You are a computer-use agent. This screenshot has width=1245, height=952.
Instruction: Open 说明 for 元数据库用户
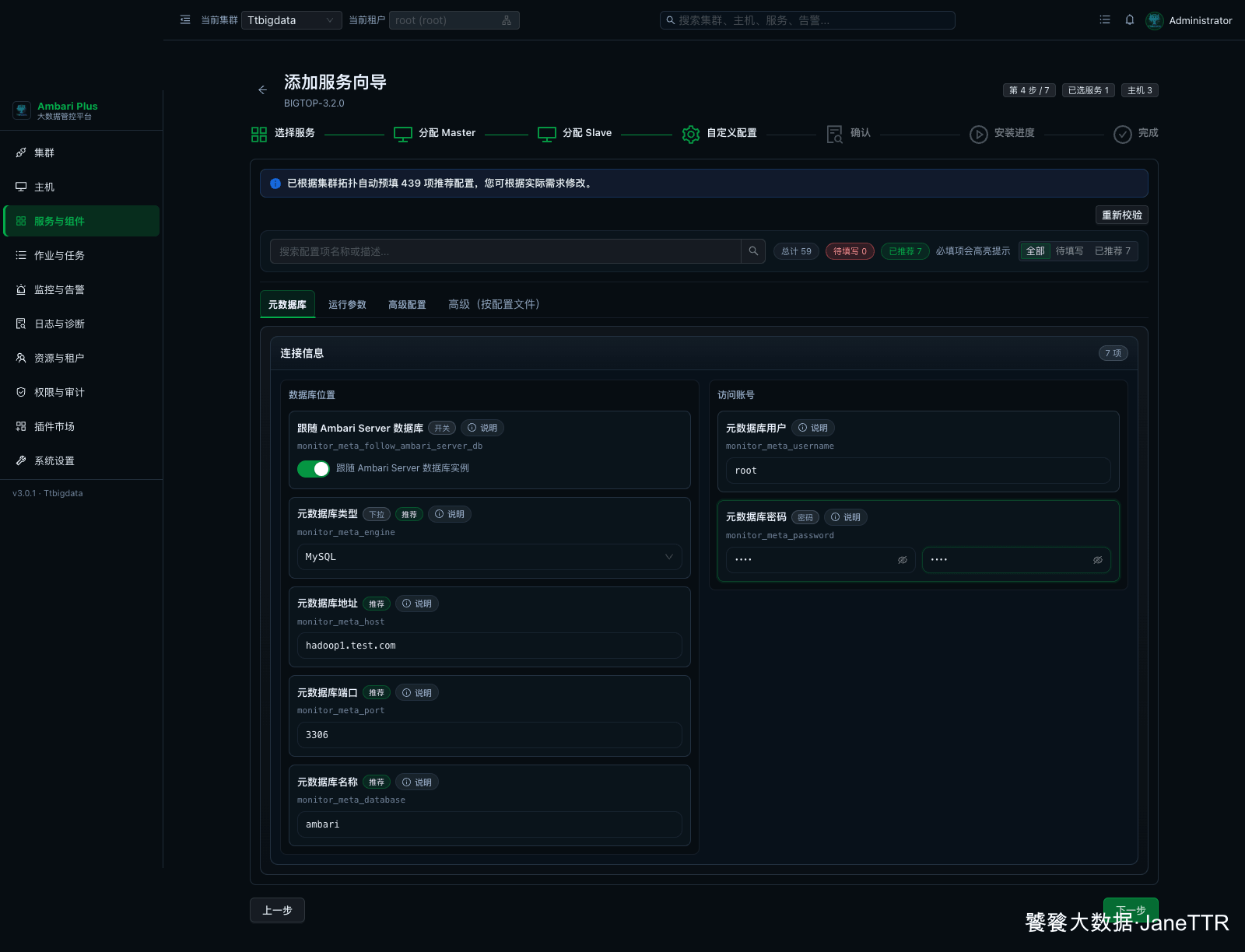[813, 428]
